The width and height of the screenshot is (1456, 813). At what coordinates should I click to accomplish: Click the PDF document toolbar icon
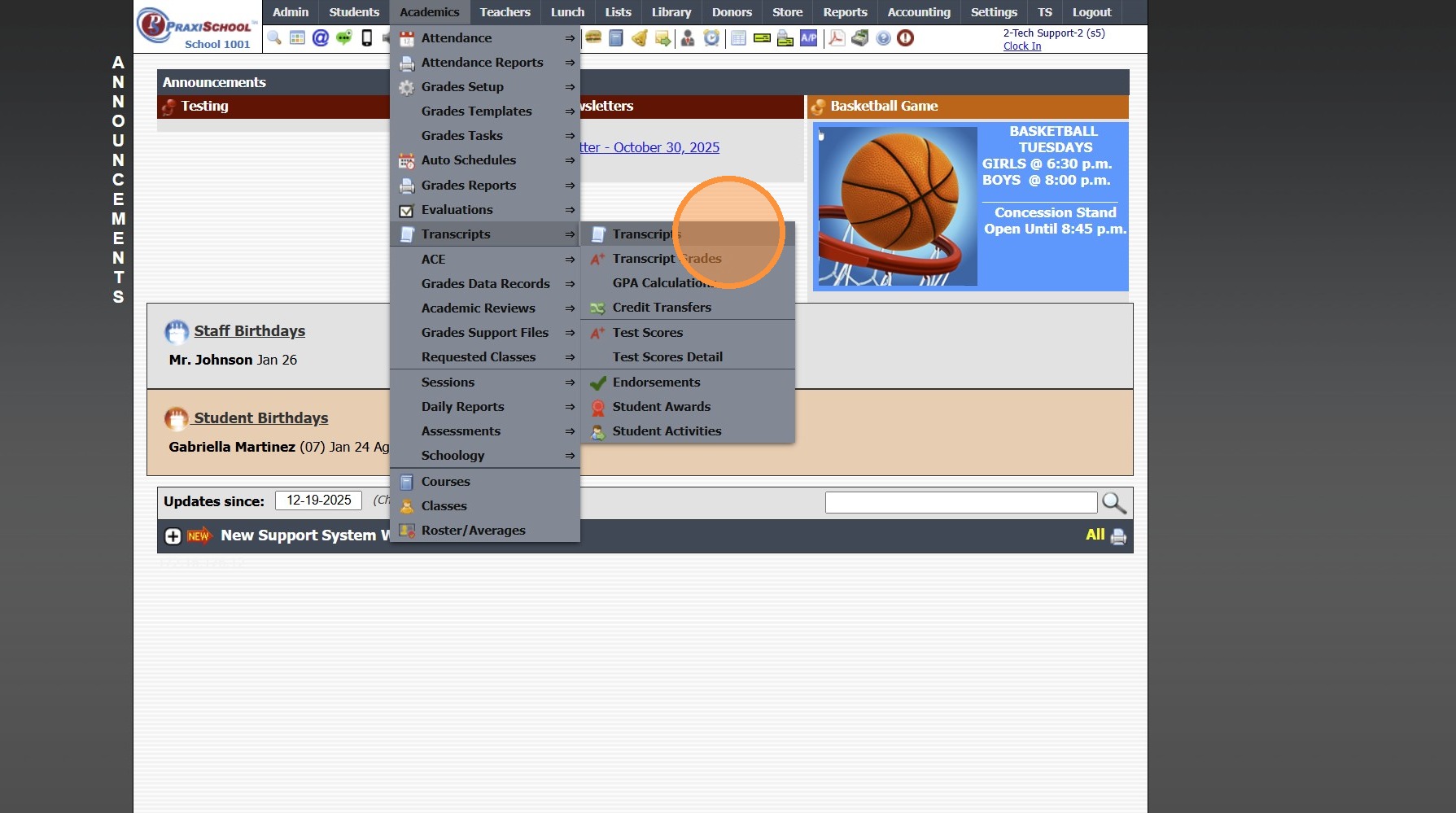tap(837, 38)
